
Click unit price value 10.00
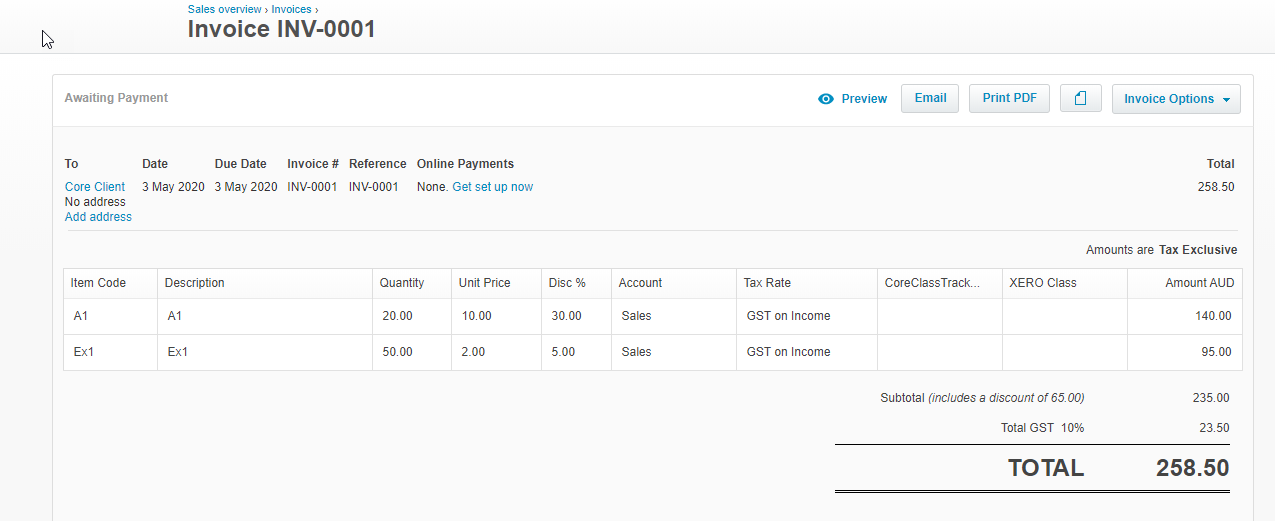tap(476, 316)
